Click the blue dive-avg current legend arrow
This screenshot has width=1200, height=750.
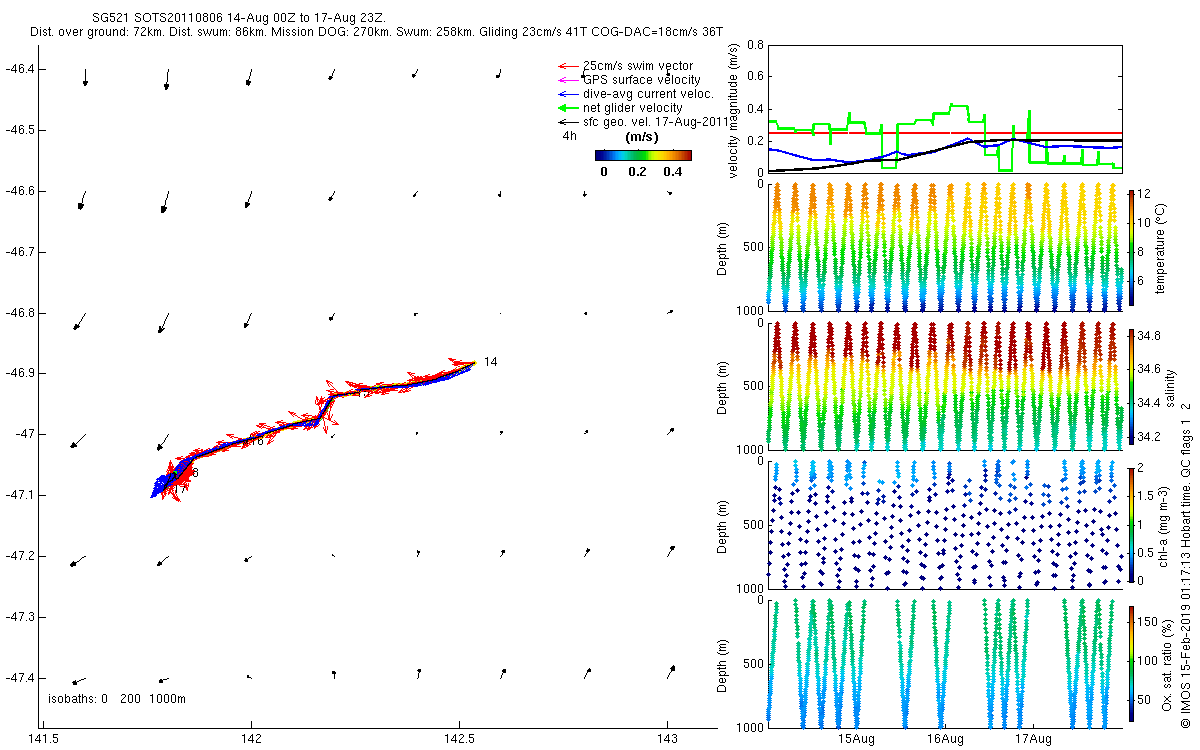567,94
